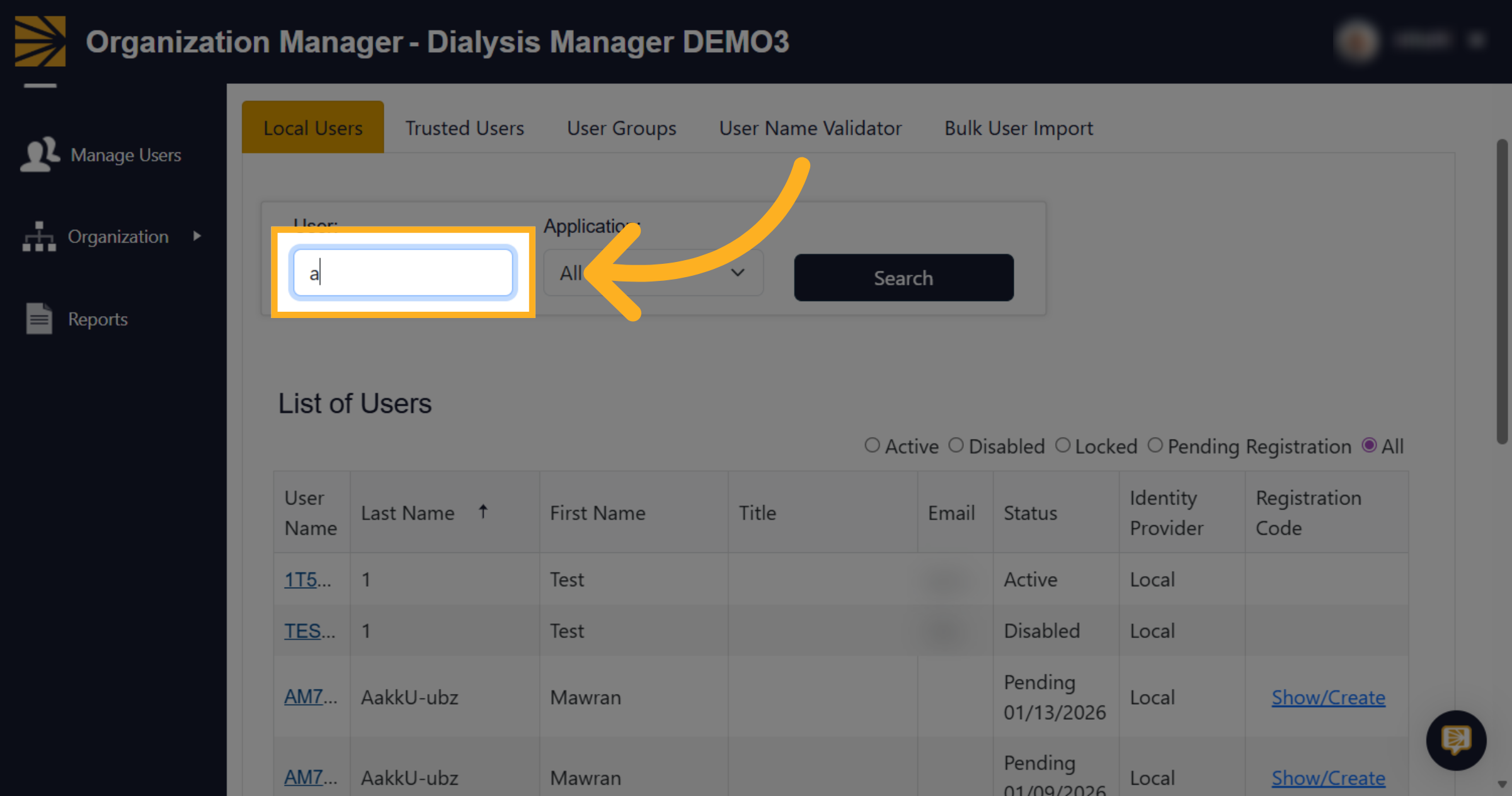
Task: Click the scrollbar down arrow
Action: (x=1502, y=785)
